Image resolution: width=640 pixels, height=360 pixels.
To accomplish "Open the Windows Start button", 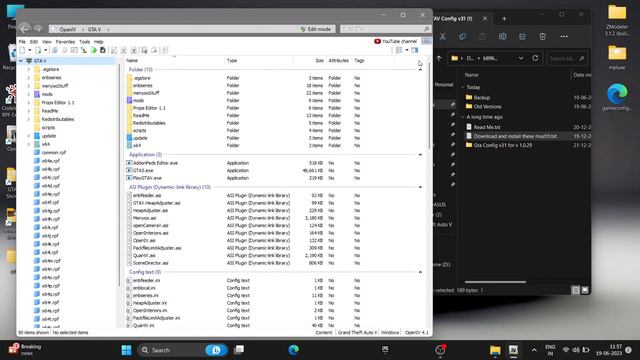I will point(127,350).
